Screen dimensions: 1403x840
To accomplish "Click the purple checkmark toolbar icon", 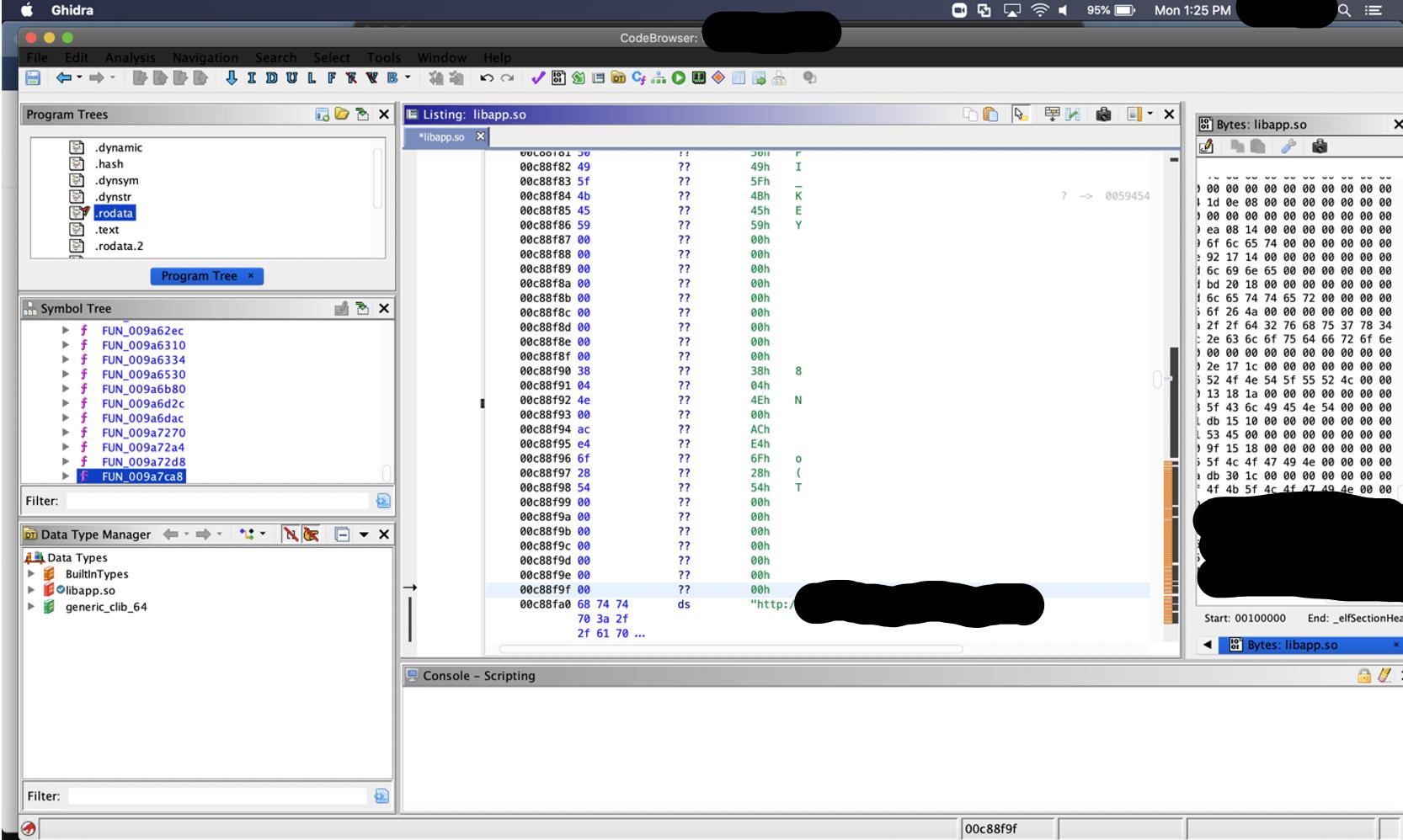I will (538, 78).
